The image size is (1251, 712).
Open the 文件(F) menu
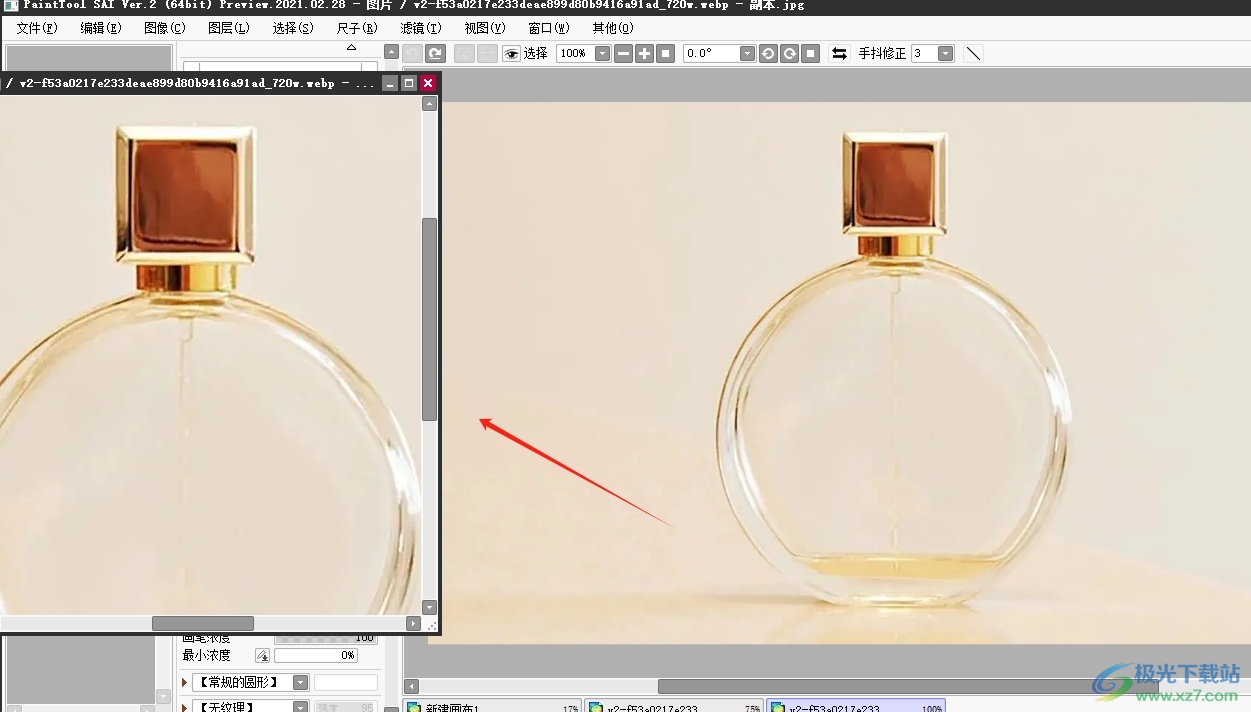coord(37,28)
